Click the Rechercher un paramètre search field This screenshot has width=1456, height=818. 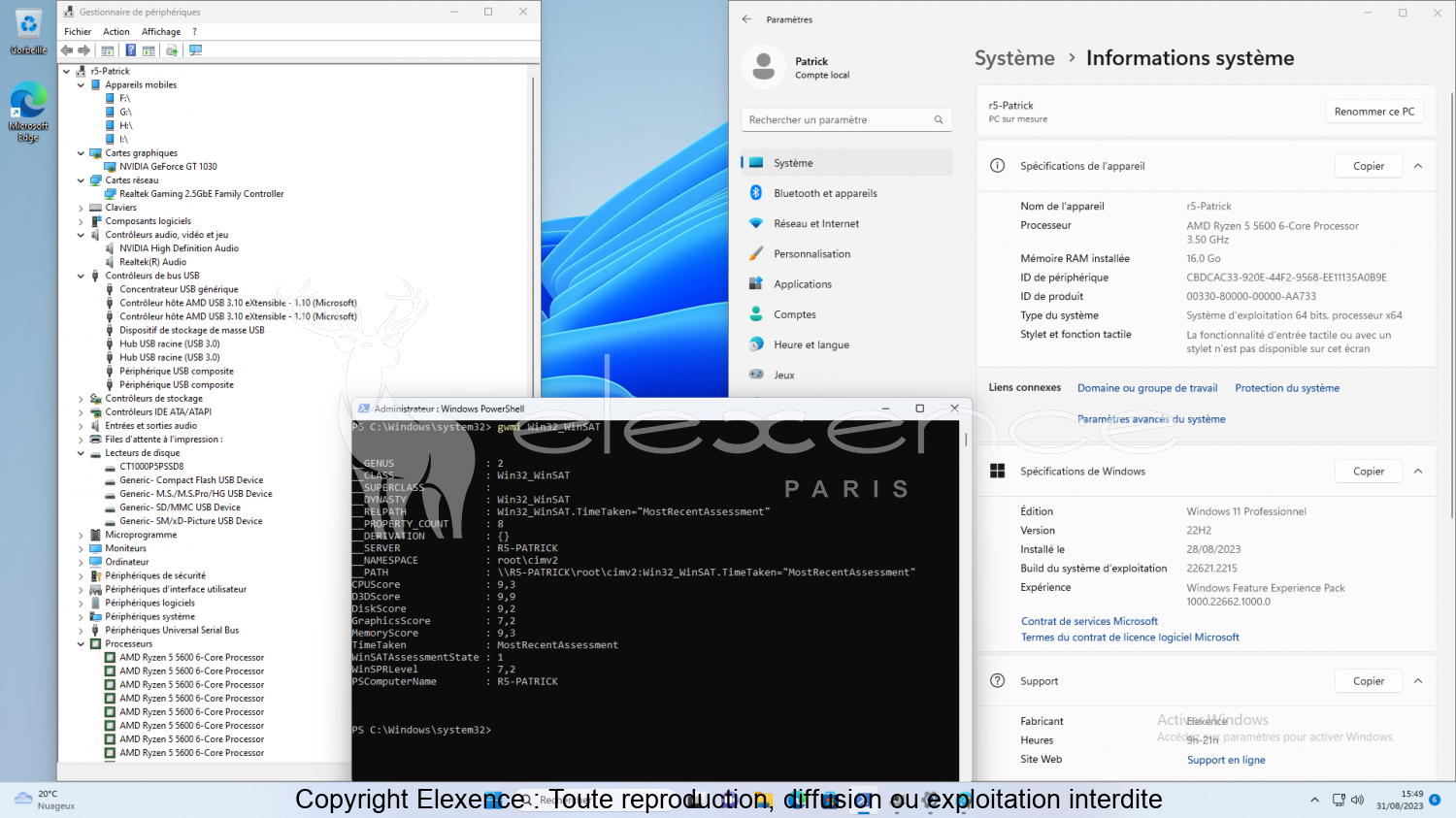coord(846,120)
